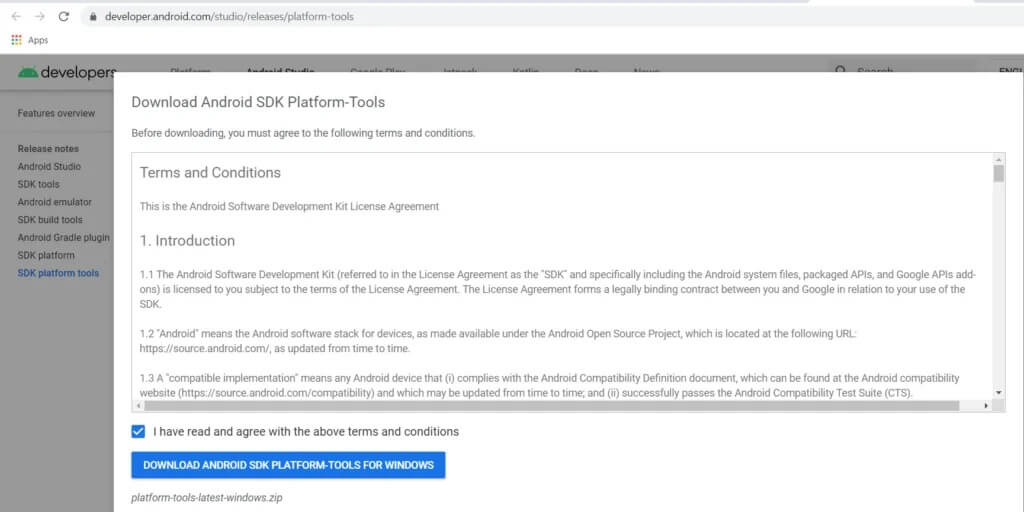
Task: Click the scroll-down arrow in terms box
Action: pos(998,392)
